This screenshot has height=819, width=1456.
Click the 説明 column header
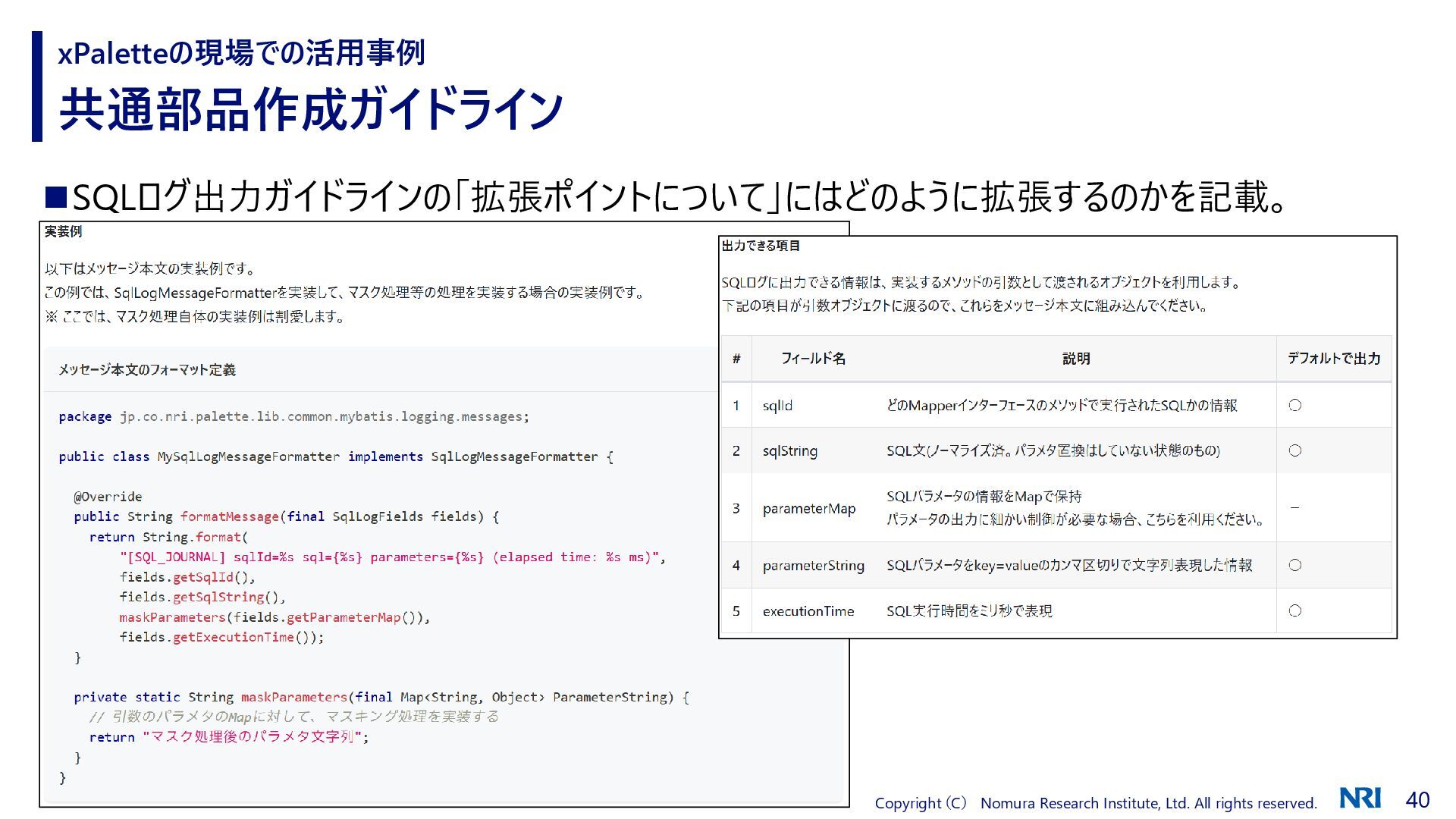[1075, 359]
